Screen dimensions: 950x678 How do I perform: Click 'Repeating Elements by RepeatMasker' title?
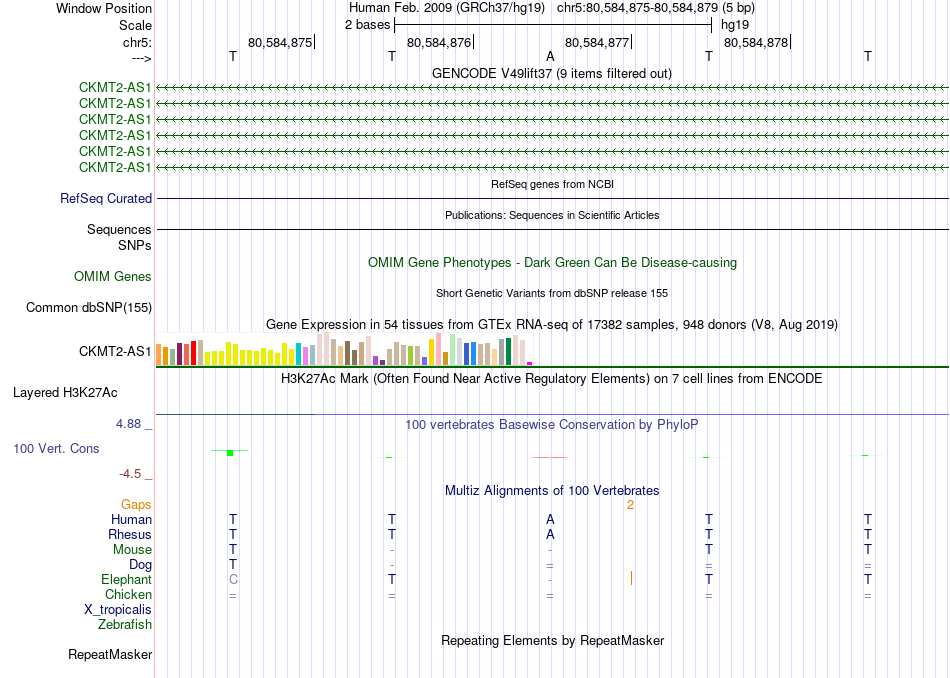pos(553,640)
